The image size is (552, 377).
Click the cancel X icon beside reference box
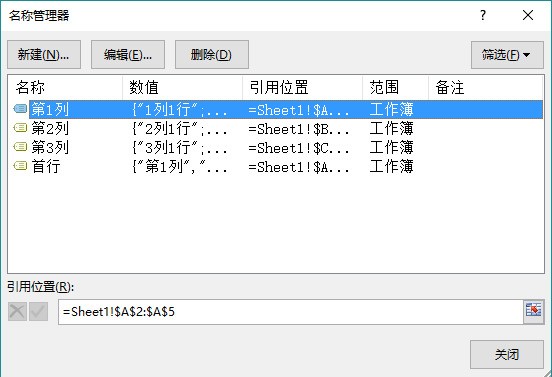point(17,312)
